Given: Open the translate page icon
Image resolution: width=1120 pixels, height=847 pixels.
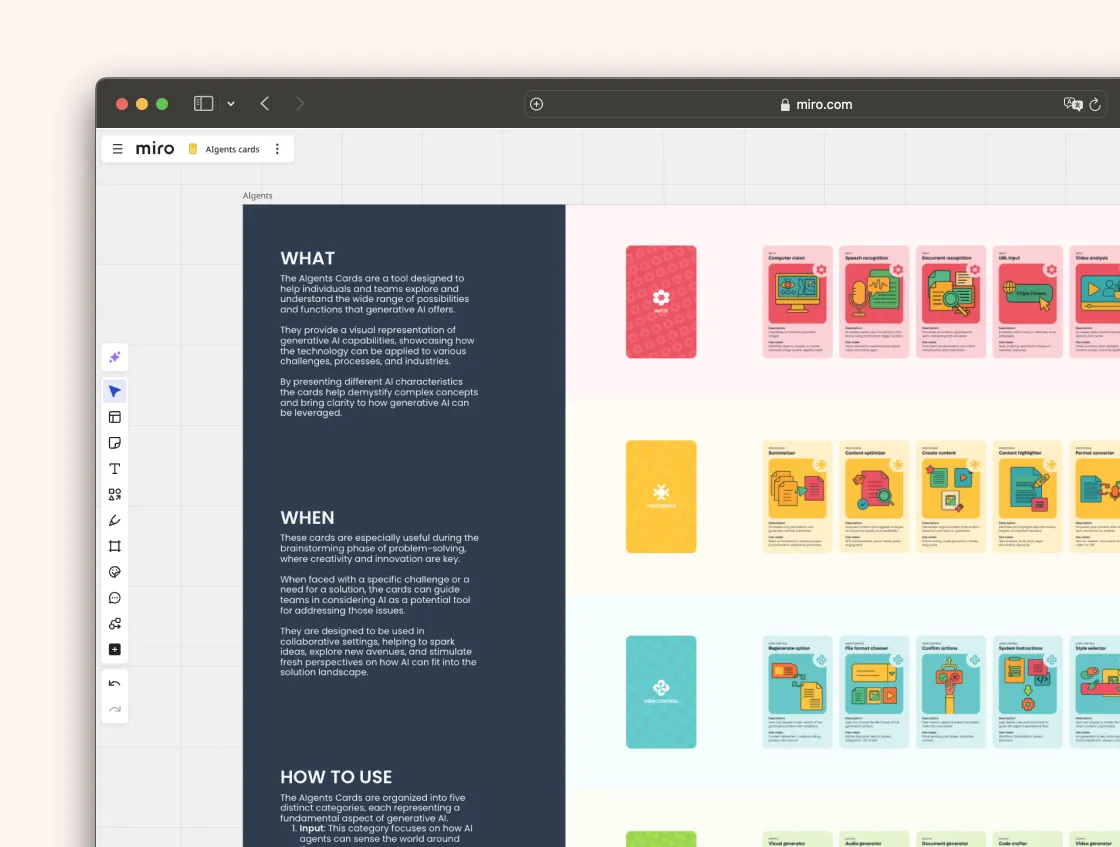Looking at the screenshot, I should (x=1073, y=104).
